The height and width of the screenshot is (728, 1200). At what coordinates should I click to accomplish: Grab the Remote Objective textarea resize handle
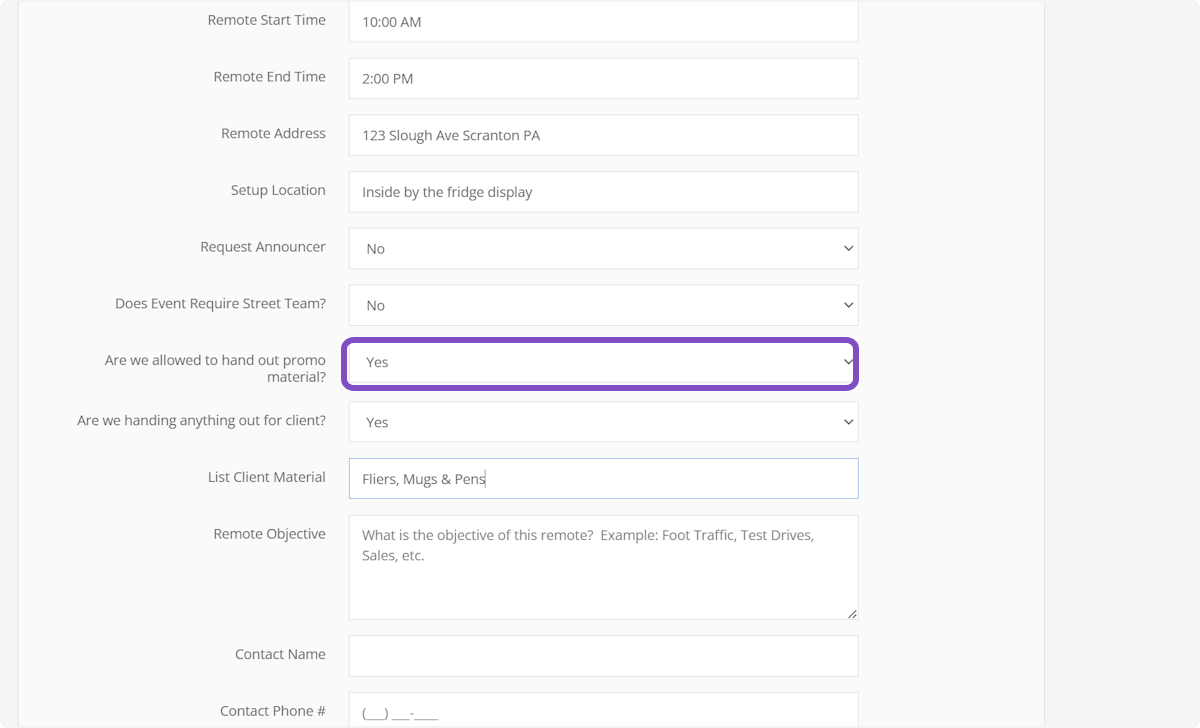852,614
